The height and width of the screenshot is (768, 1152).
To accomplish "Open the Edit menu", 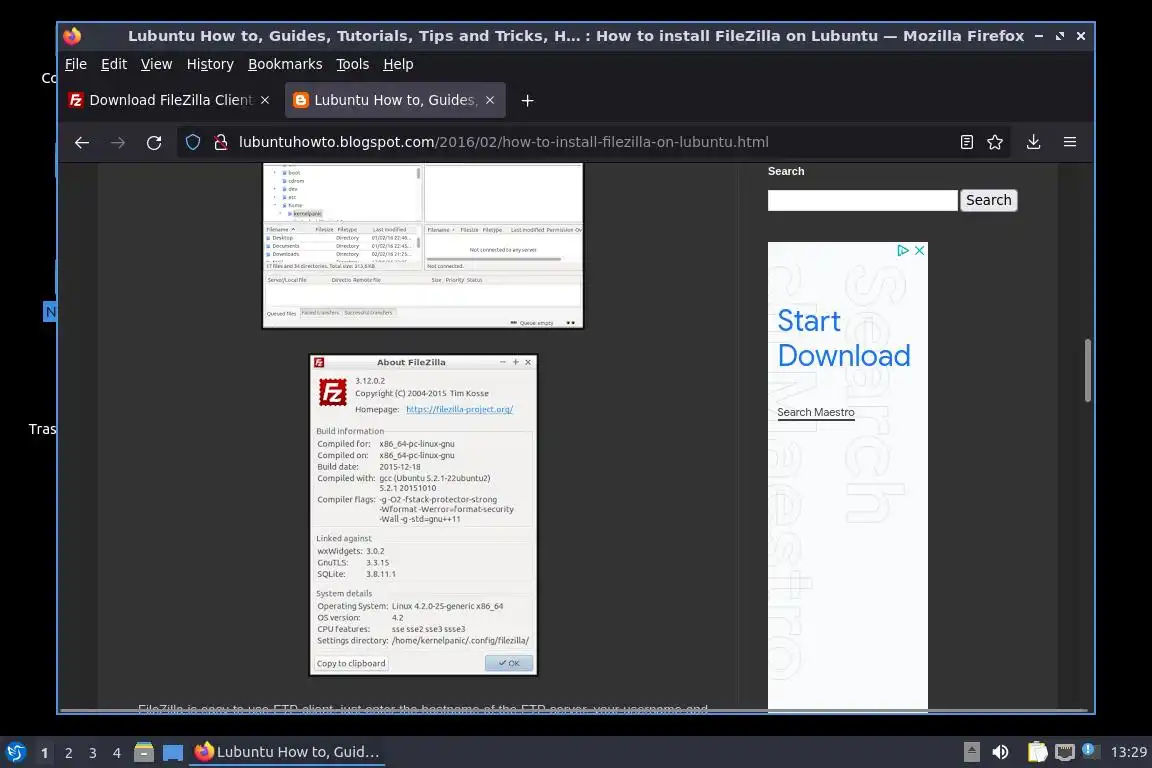I will [114, 64].
